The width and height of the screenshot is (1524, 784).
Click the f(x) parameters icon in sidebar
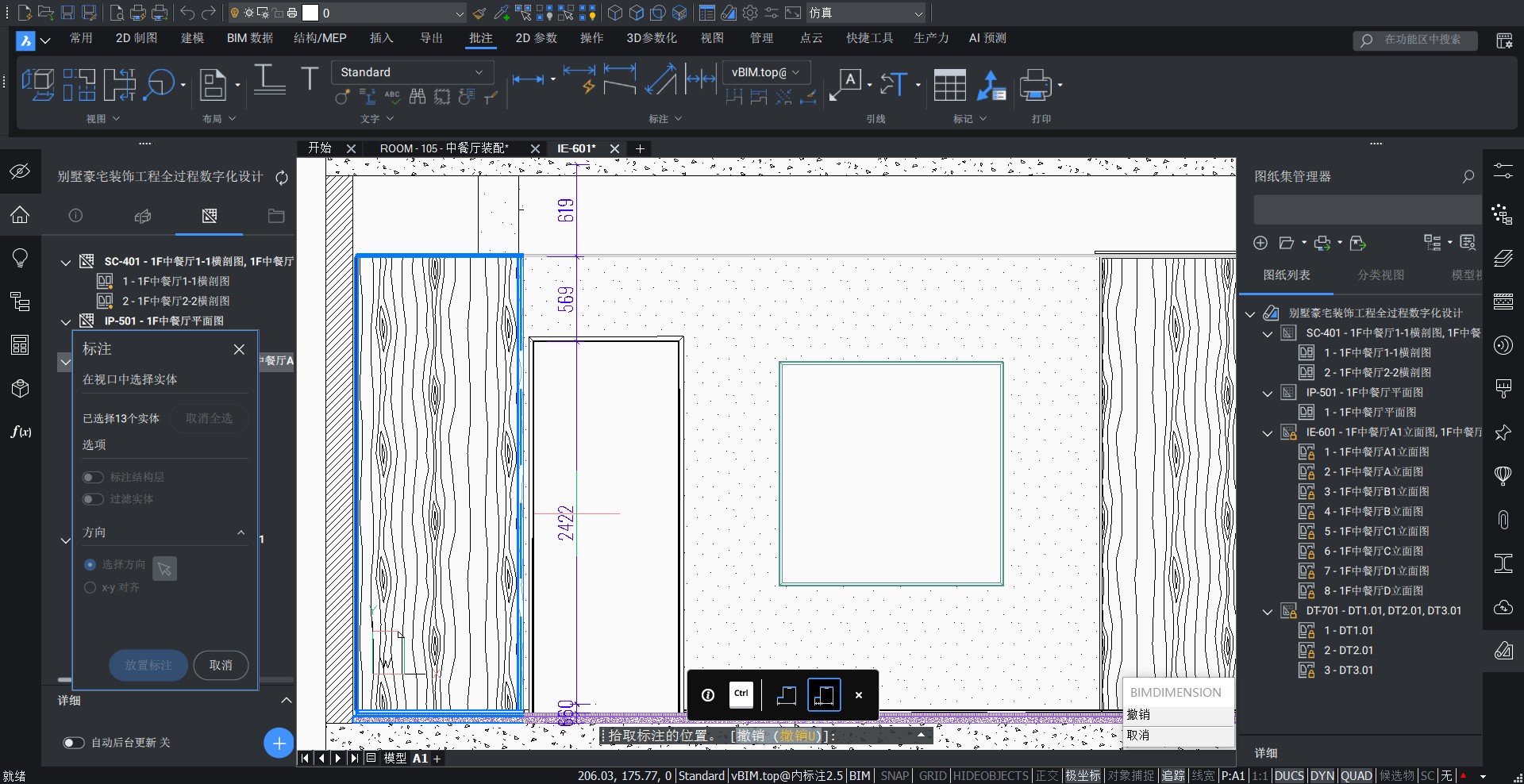click(x=21, y=432)
